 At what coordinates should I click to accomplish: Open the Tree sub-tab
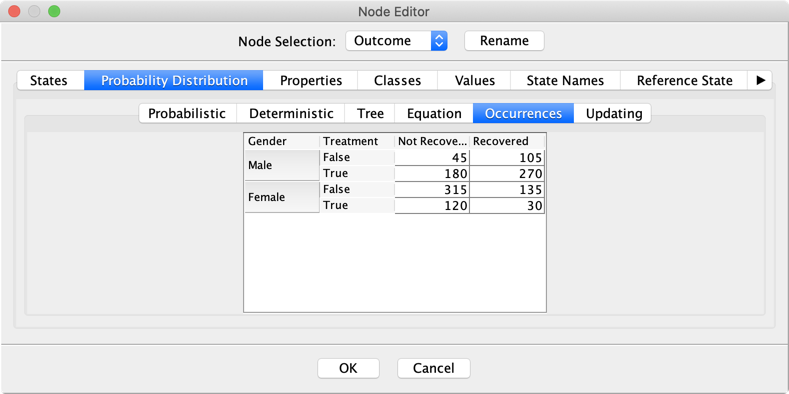pos(370,113)
